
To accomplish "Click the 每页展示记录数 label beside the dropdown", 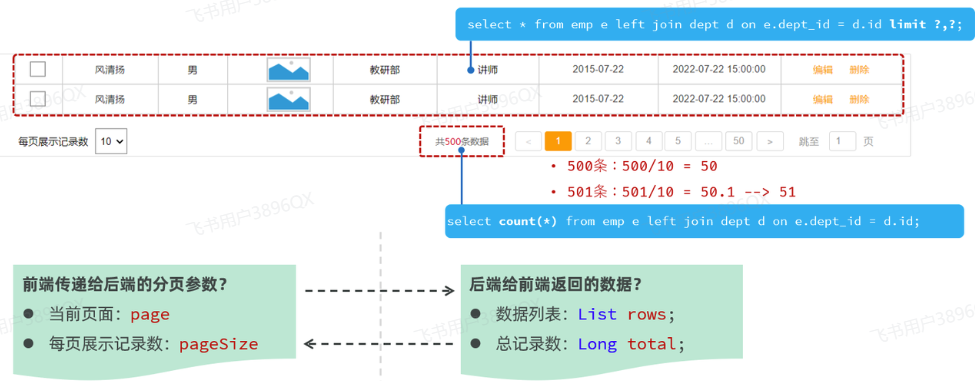I will tap(53, 142).
